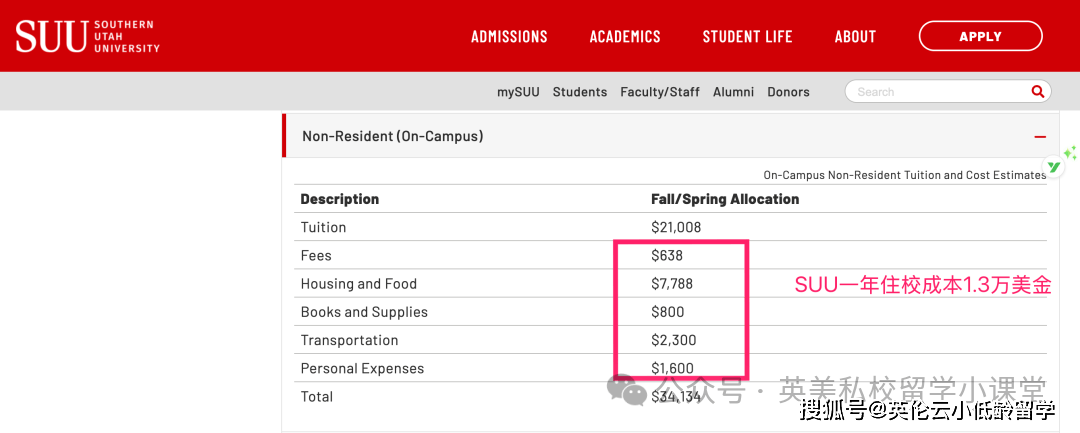Viewport: 1080px width, 433px height.
Task: Visit the Donors link
Action: point(788,92)
